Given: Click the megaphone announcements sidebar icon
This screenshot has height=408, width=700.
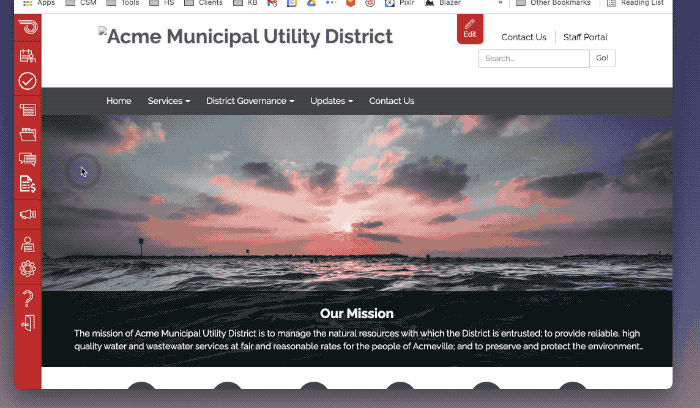Looking at the screenshot, I should pyautogui.click(x=28, y=215).
